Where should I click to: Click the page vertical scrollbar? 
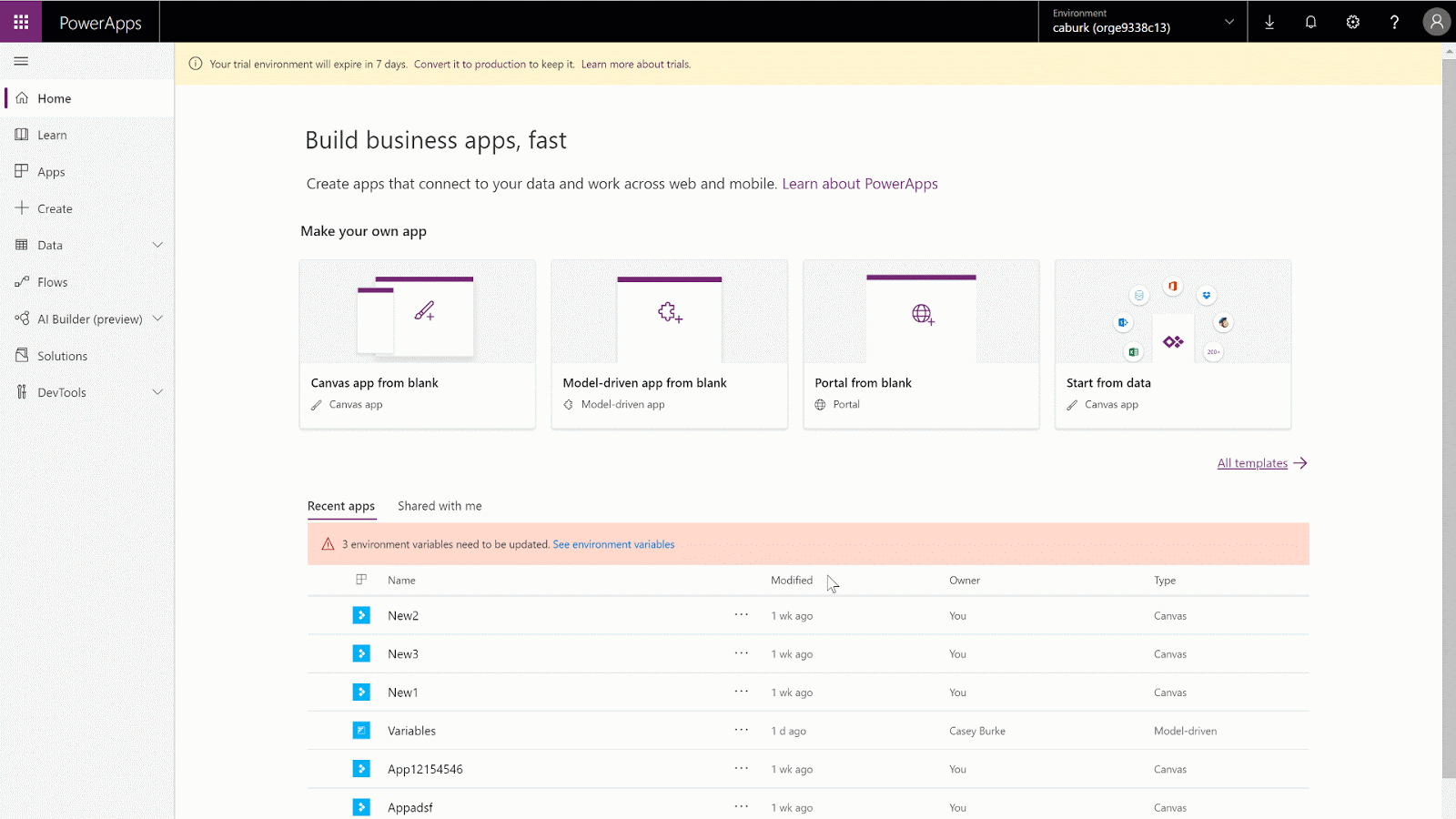point(1449,419)
